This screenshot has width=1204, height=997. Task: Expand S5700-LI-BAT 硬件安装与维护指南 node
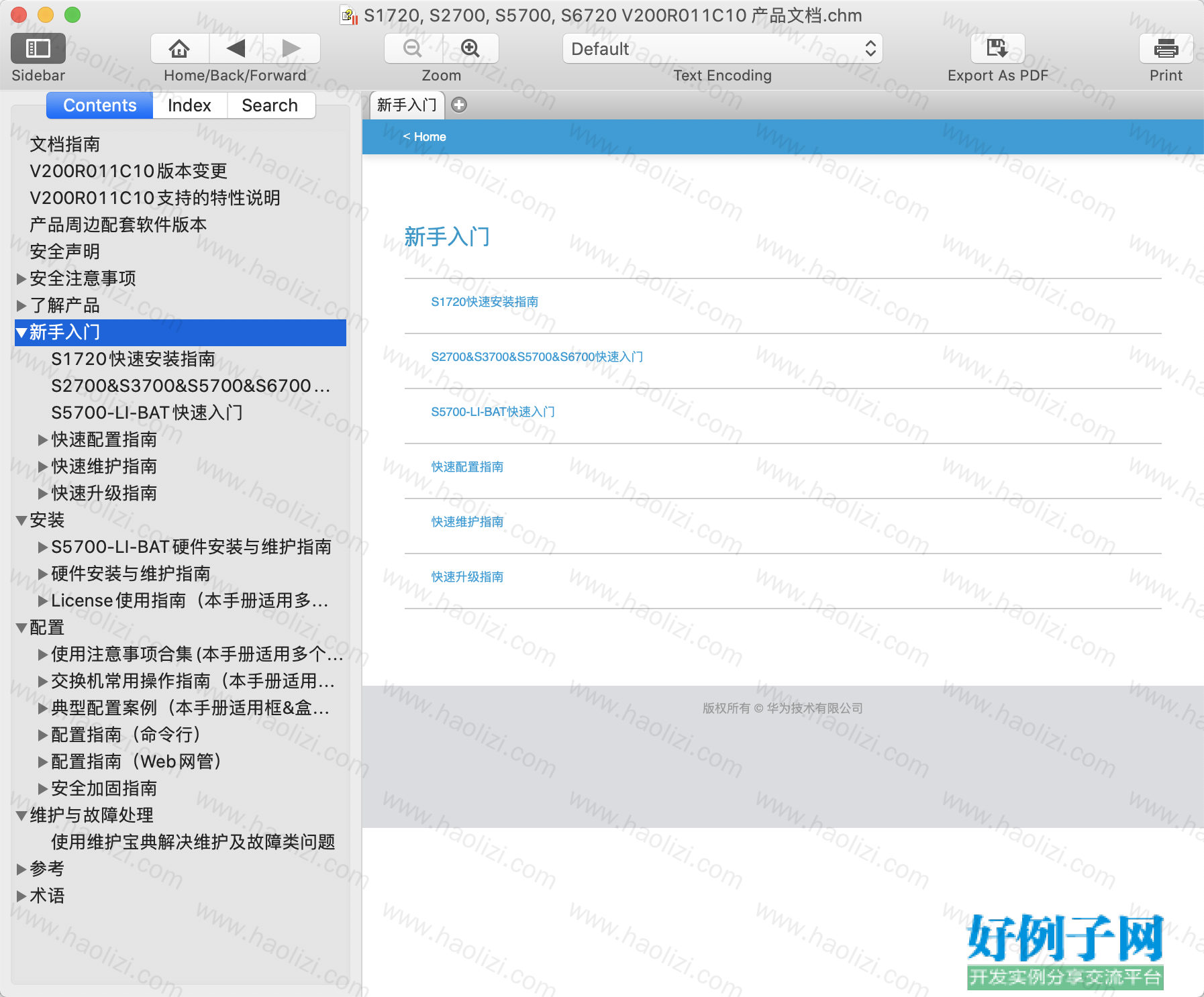pyautogui.click(x=43, y=547)
